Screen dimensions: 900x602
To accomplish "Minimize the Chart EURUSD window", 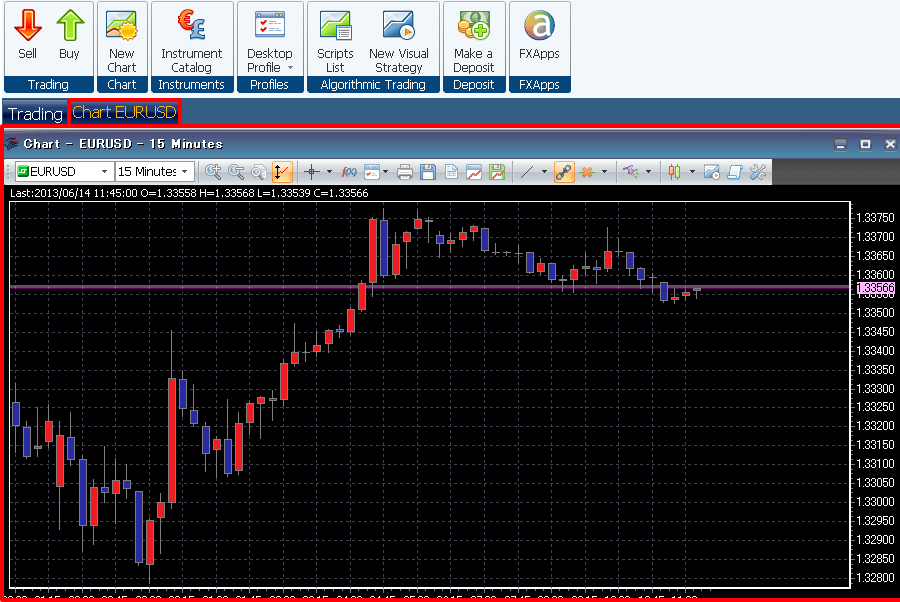I will tap(841, 144).
